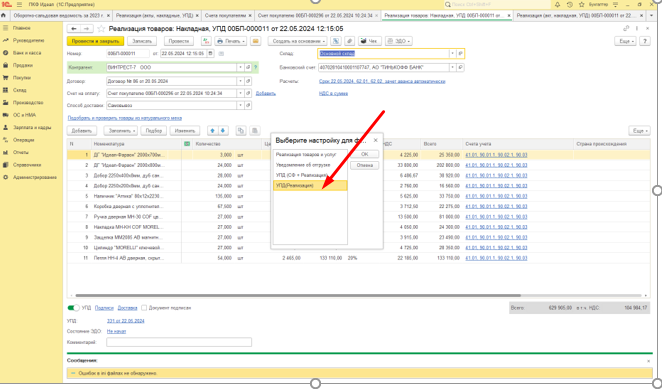The height and width of the screenshot is (390, 662).
Task: Select УПД(Реализация) in the list
Action: click(310, 186)
